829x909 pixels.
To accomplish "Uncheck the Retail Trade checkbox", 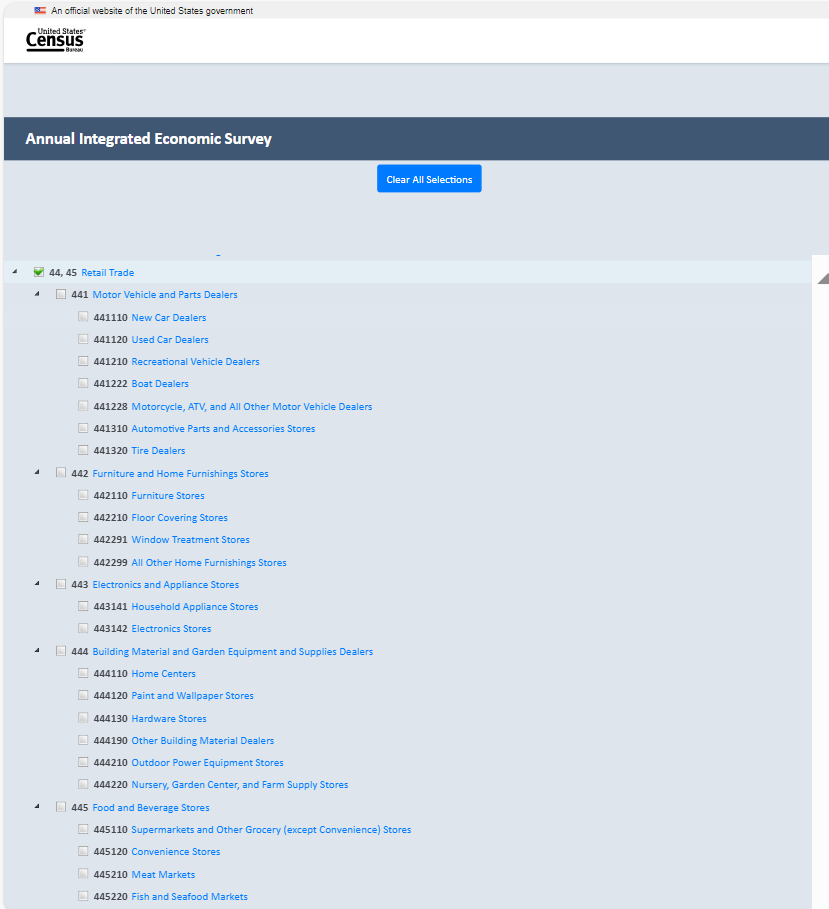I will pos(39,272).
